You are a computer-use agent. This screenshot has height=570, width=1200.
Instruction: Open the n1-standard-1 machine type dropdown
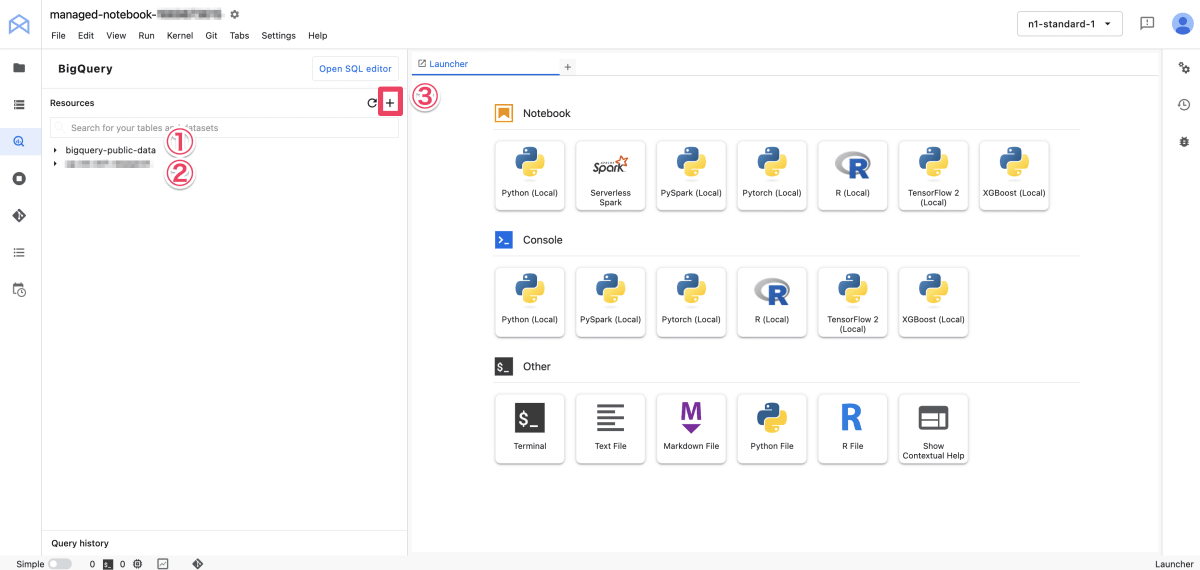pyautogui.click(x=1069, y=24)
